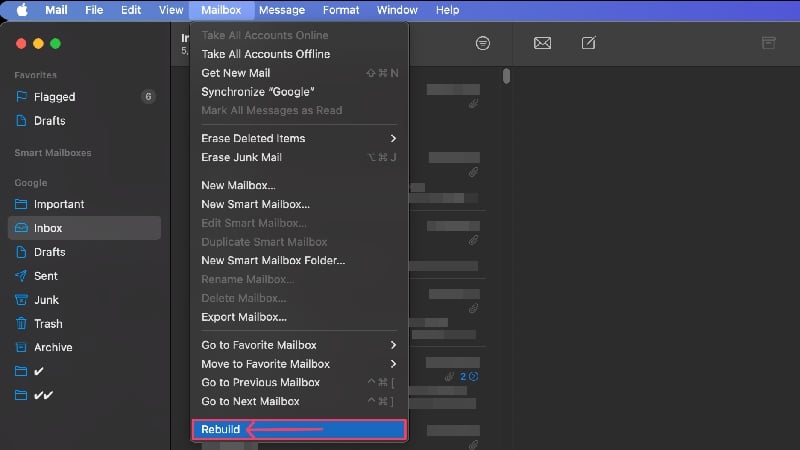Click the Get Mail envelope icon
The height and width of the screenshot is (450, 800).
tap(542, 43)
